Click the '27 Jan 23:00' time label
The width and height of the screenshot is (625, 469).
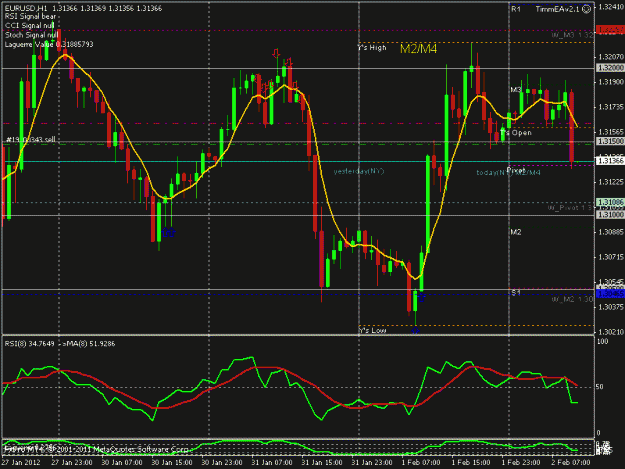pyautogui.click(x=72, y=462)
